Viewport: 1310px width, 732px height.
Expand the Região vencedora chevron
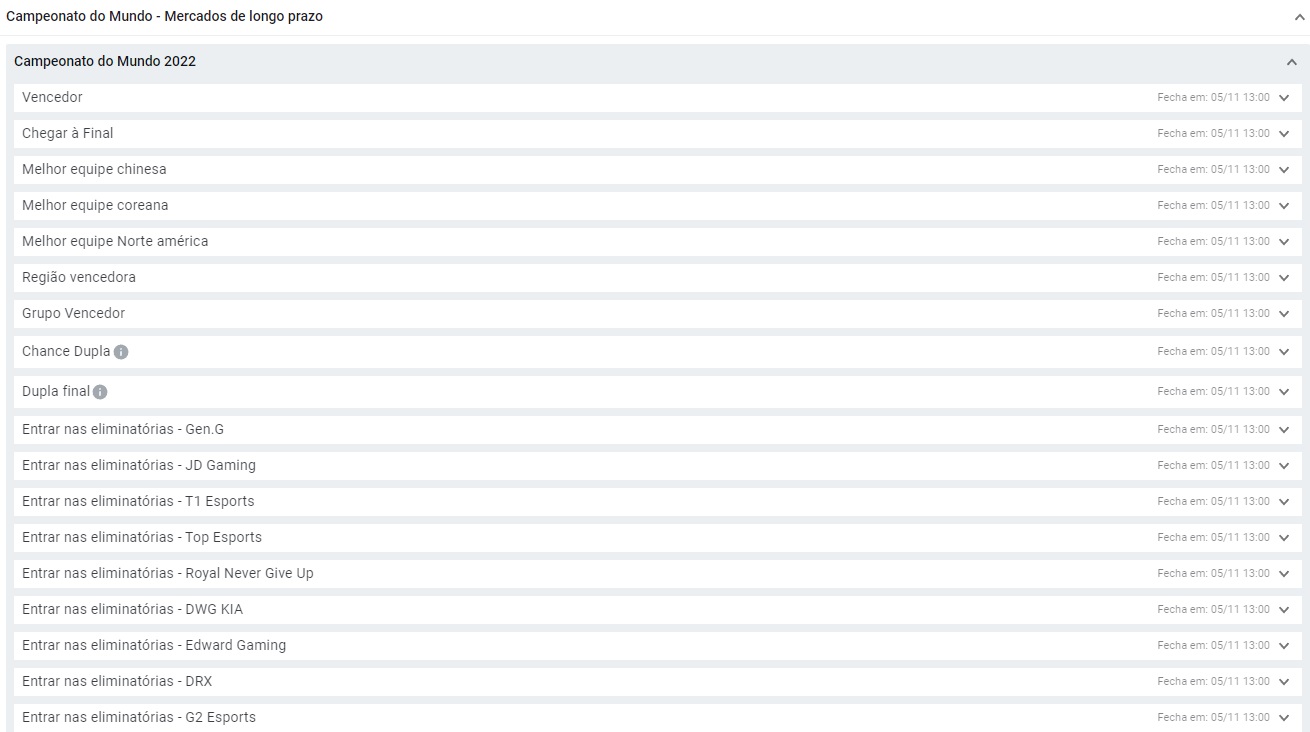1284,278
